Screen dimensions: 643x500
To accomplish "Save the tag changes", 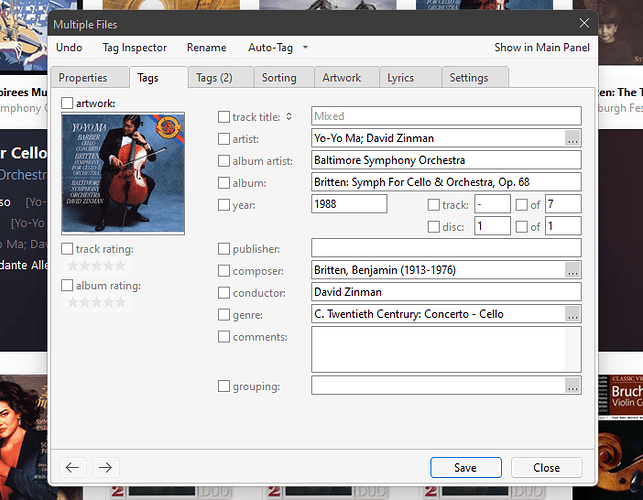I will [x=465, y=468].
